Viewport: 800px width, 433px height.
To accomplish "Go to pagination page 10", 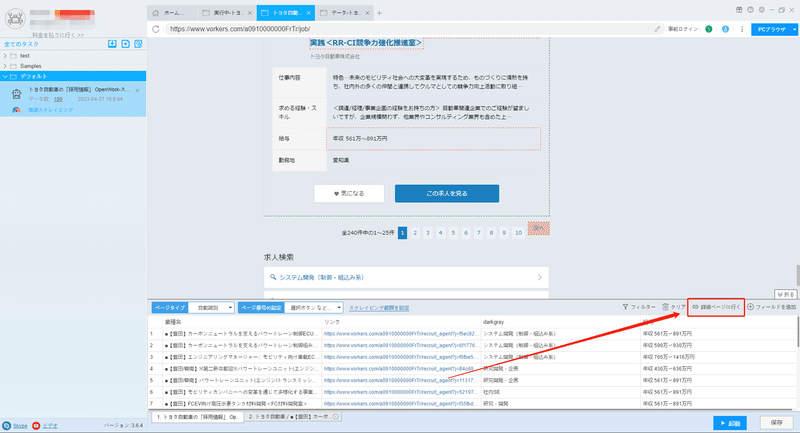I will (x=518, y=233).
